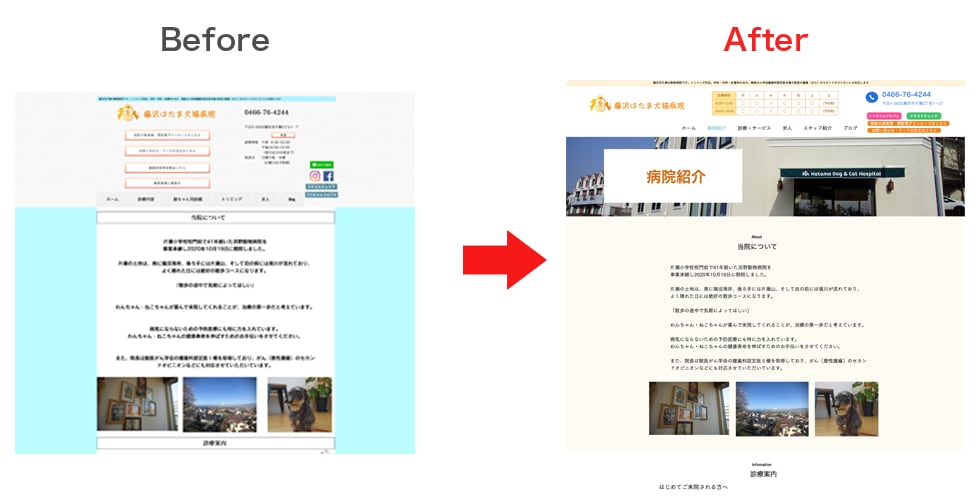Click the small map button under Before address
Screen dimensions: 980x500
click(x=283, y=135)
